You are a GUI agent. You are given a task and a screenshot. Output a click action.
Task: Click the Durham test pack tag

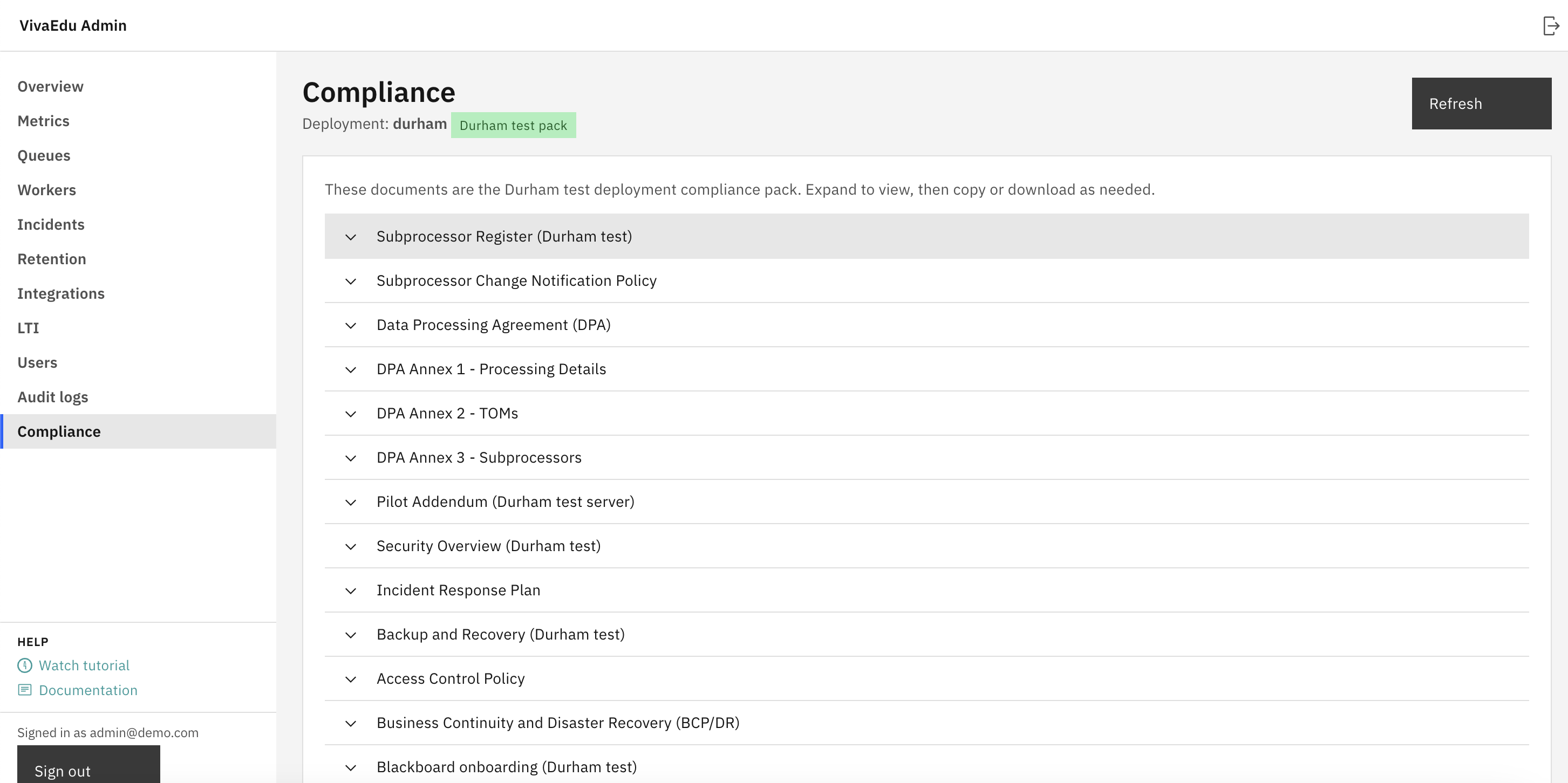tap(513, 125)
